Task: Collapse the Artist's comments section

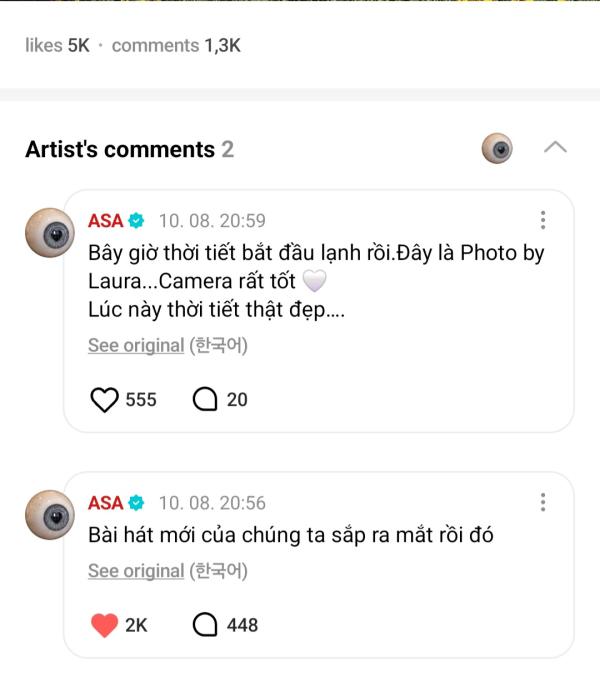Action: tap(555, 148)
